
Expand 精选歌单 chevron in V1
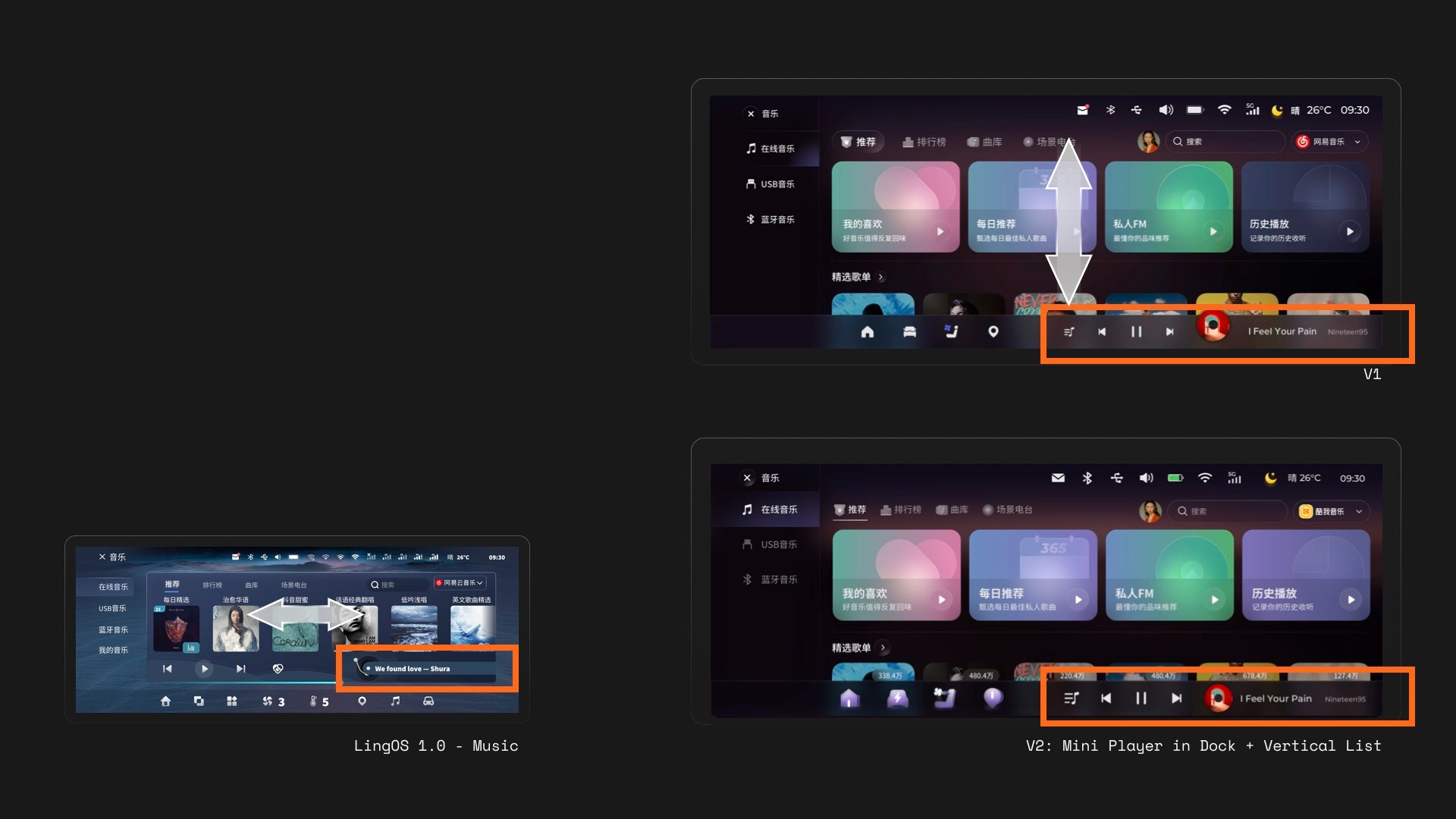tap(881, 278)
